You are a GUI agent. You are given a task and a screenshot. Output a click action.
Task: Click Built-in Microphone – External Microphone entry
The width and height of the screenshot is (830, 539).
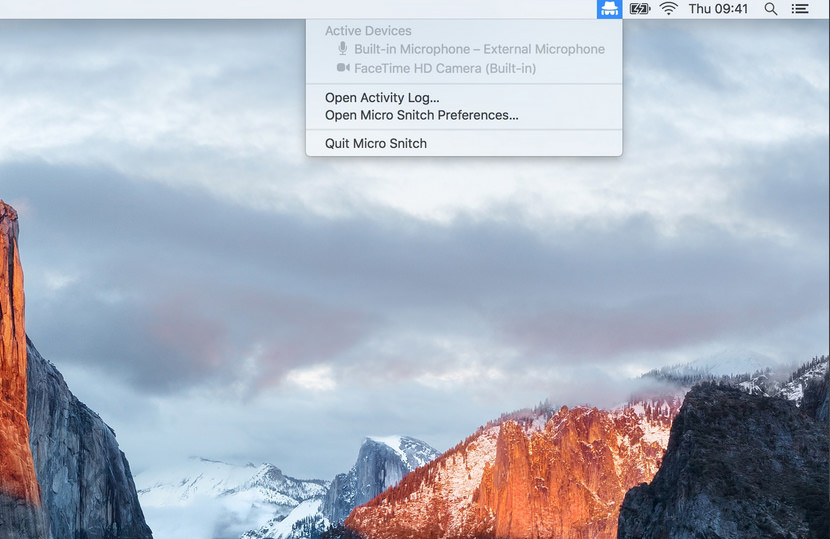pyautogui.click(x=464, y=49)
